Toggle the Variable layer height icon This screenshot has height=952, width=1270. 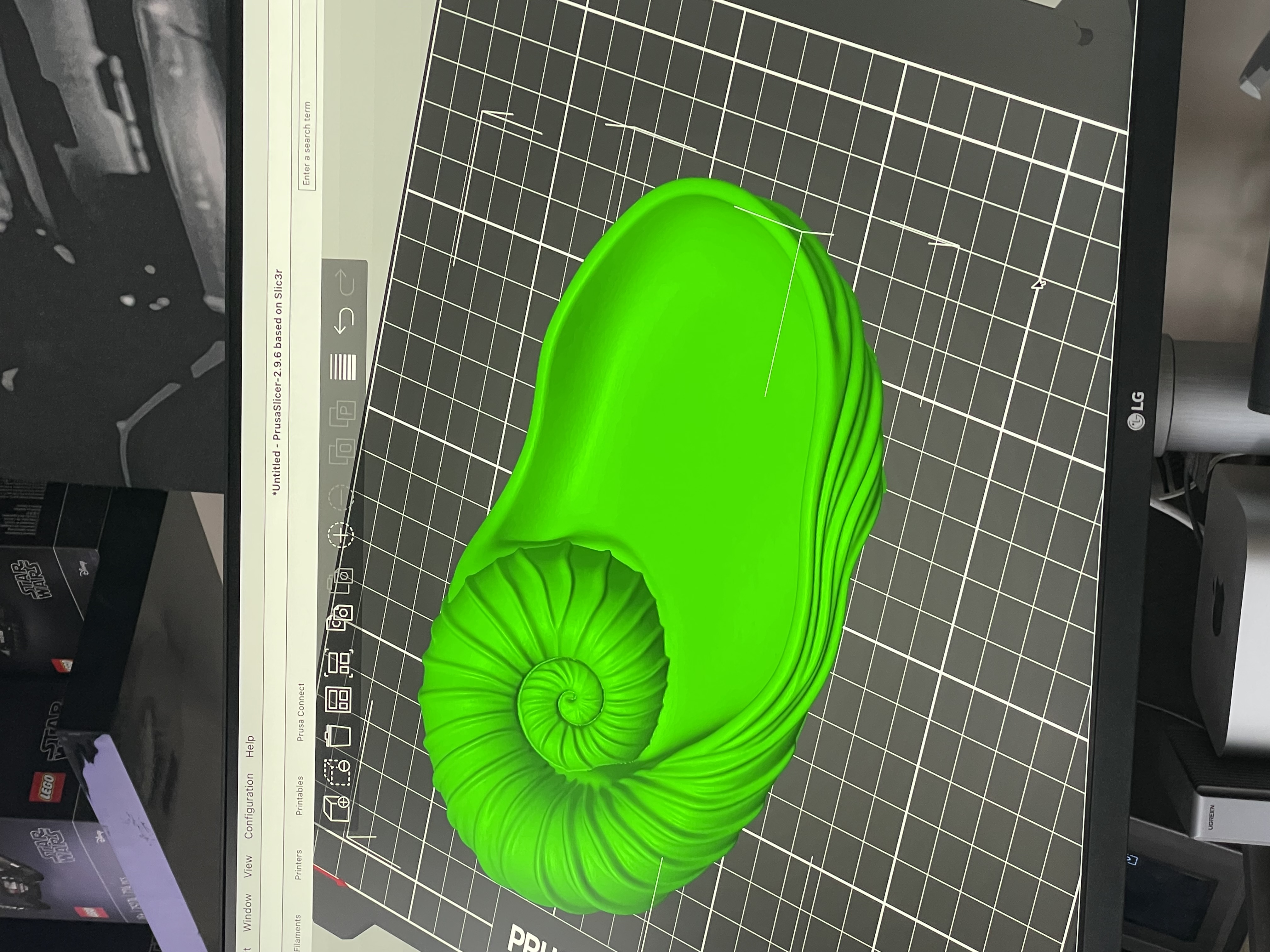343,367
